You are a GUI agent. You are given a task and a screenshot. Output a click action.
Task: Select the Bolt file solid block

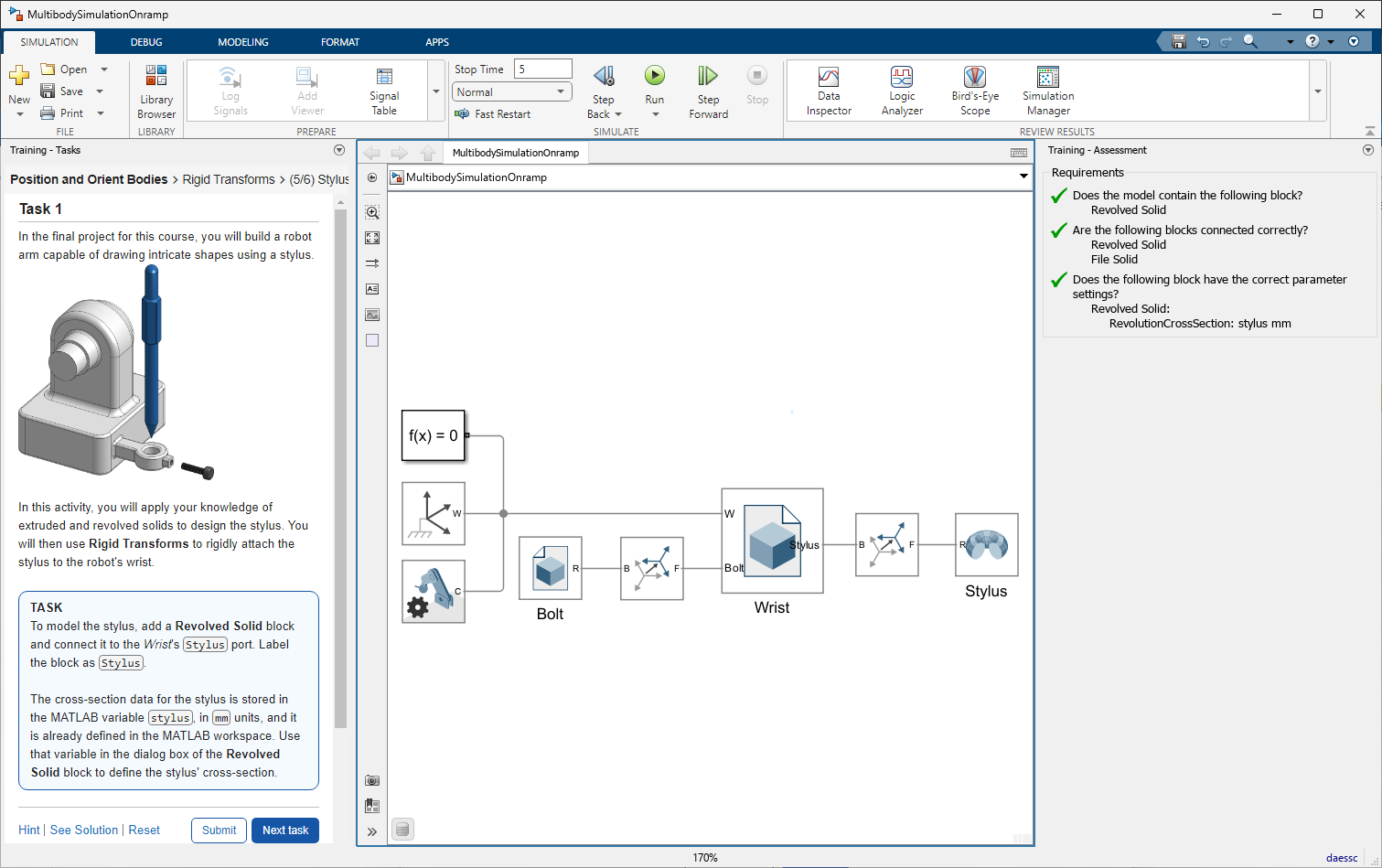pyautogui.click(x=551, y=568)
